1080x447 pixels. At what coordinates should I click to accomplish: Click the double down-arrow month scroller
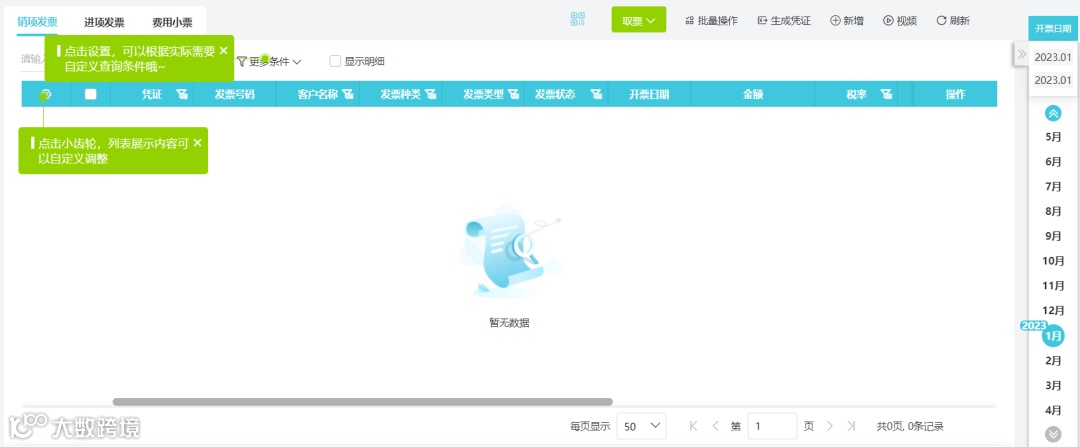(1053, 434)
